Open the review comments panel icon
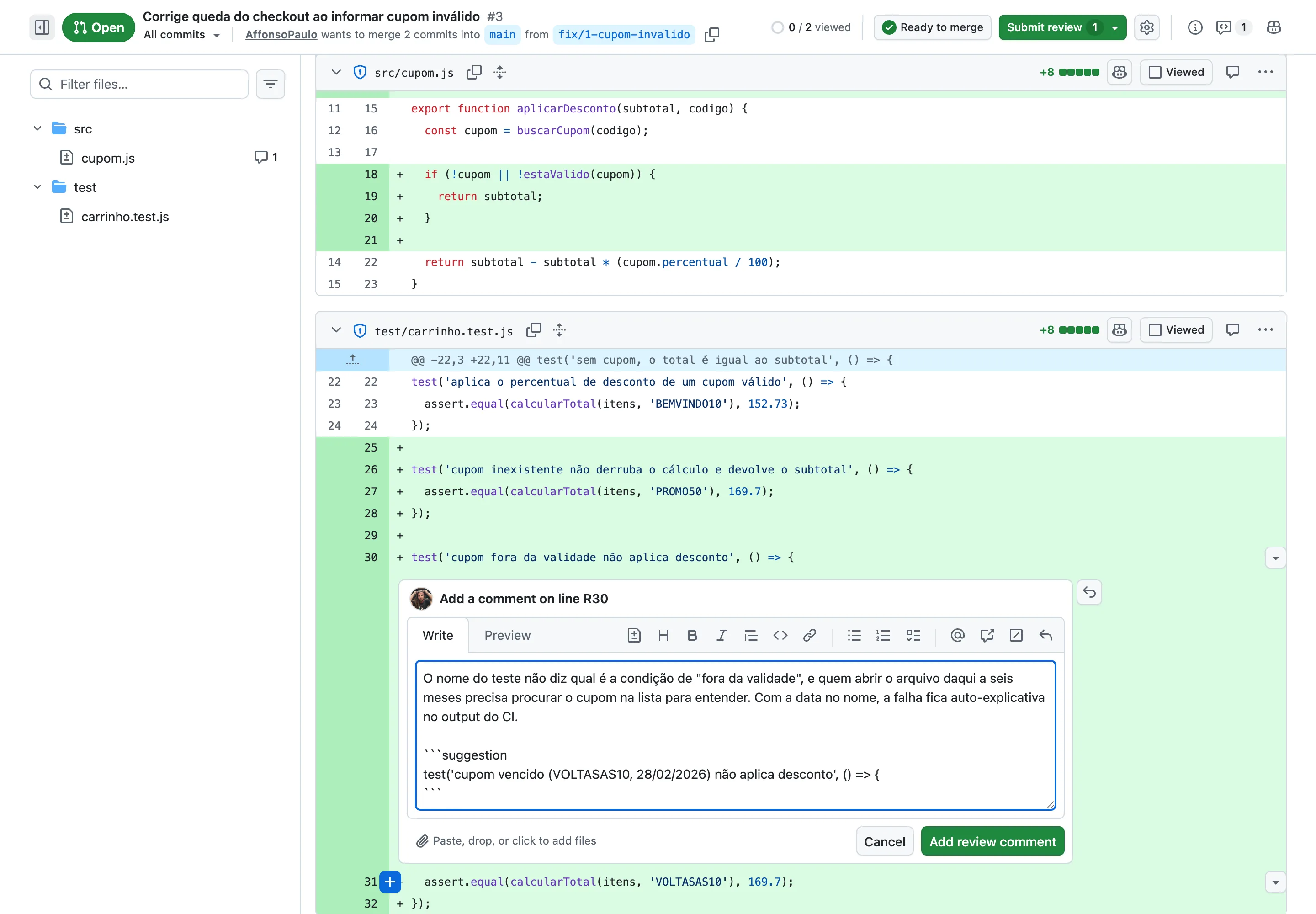 click(1234, 27)
